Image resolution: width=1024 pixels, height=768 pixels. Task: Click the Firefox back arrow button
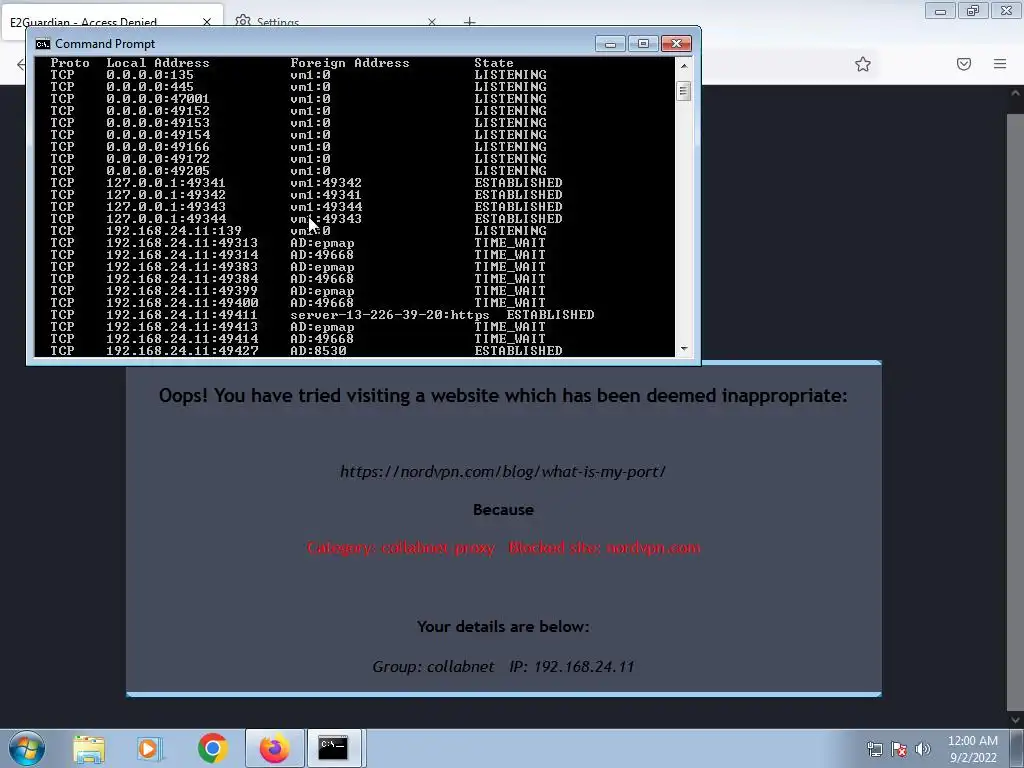[20, 64]
